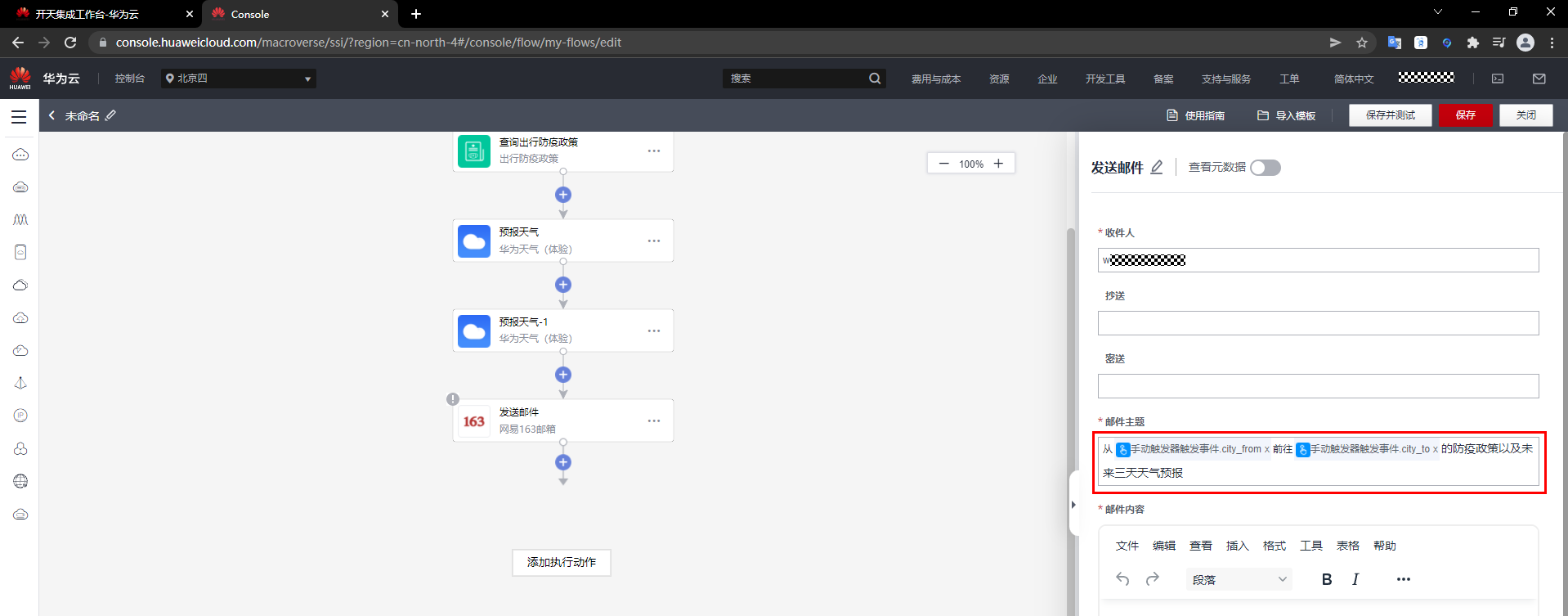Remove the city_from variable tag from the subject
Screen dimensions: 1568x616
(1267, 449)
